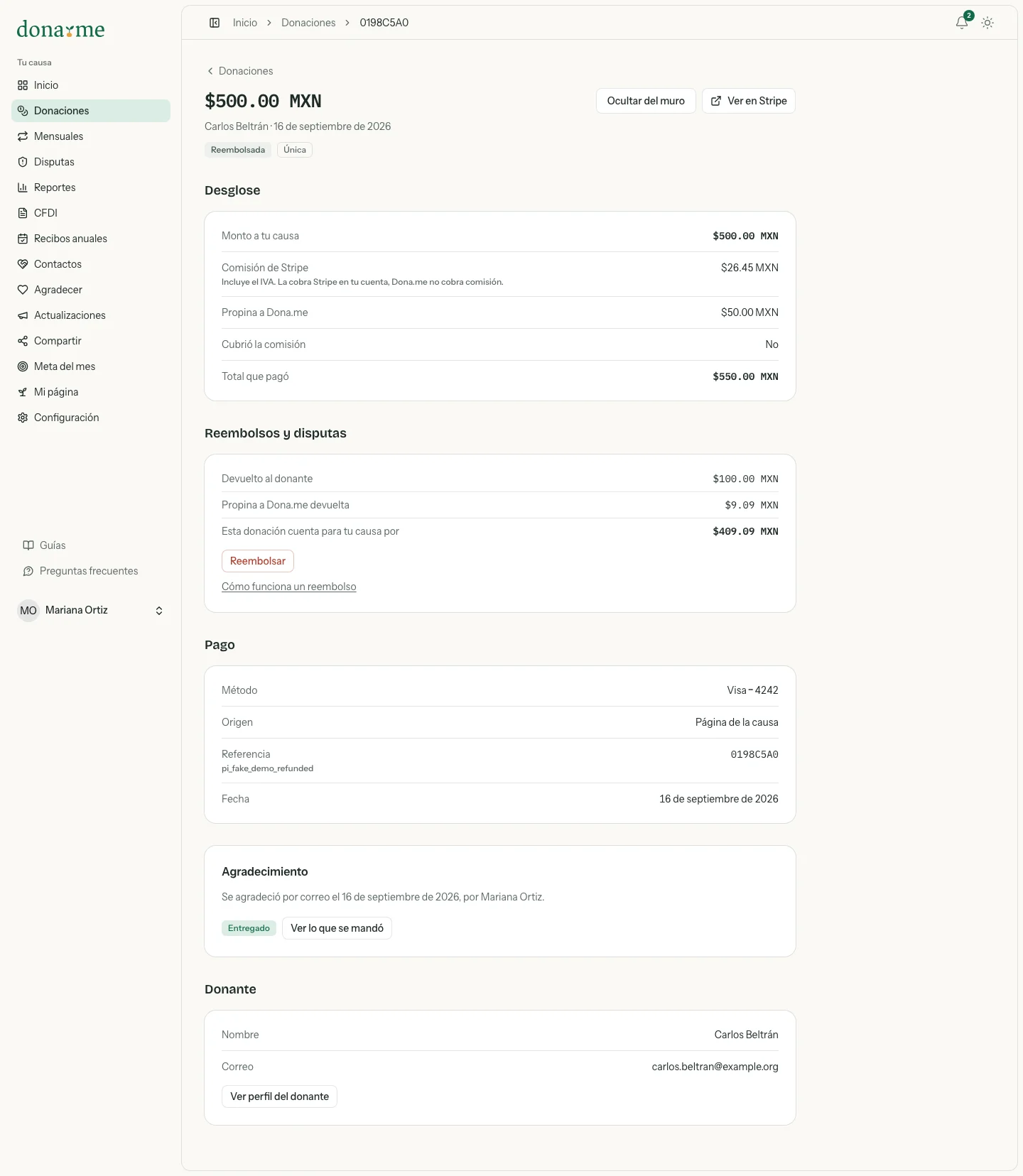The image size is (1023, 1176).
Task: Click the carlos.beltran@example.org email
Action: 715,1067
